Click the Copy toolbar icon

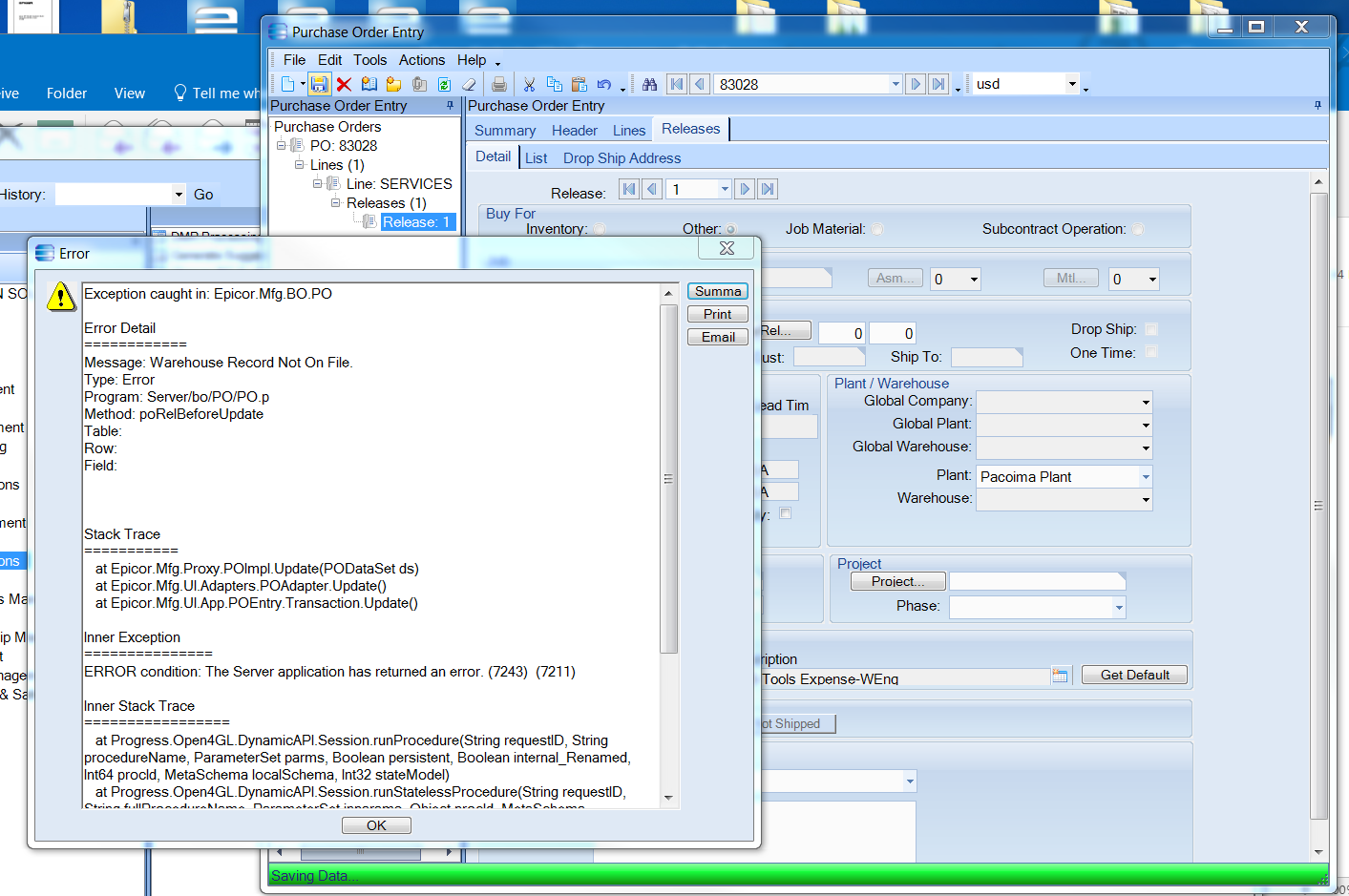554,84
